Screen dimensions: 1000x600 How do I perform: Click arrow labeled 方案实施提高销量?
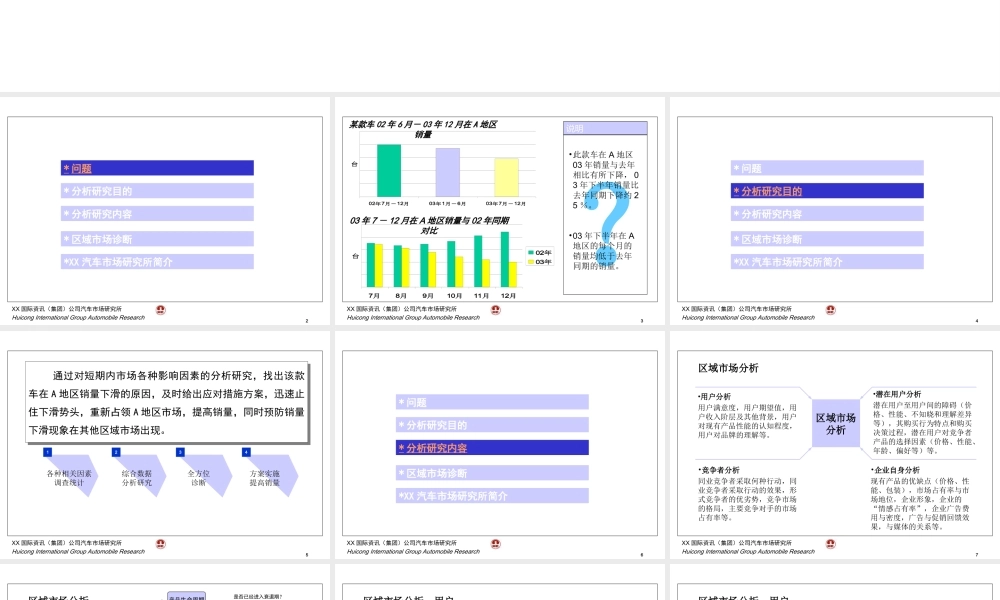268,476
